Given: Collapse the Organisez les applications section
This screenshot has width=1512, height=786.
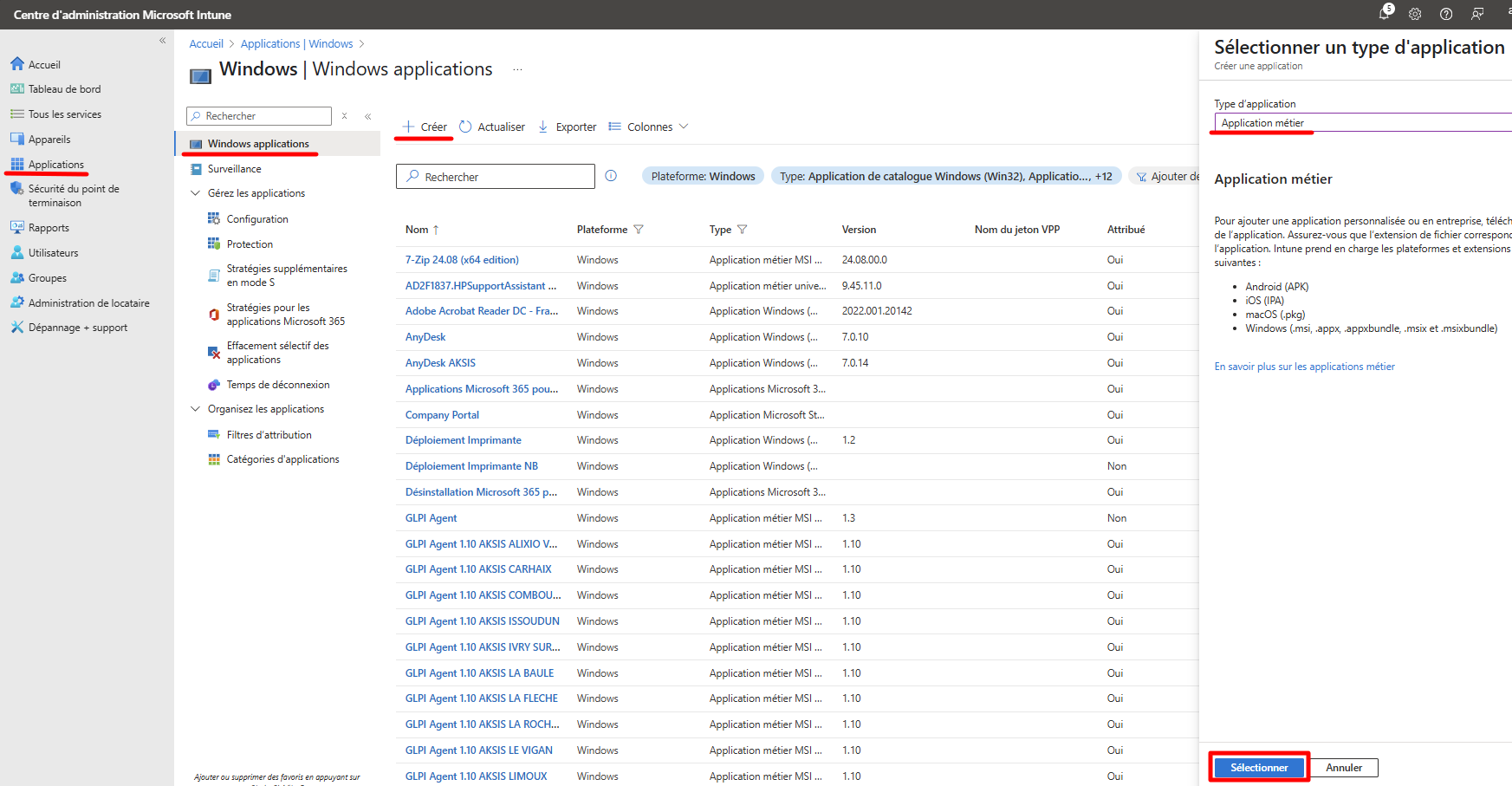Looking at the screenshot, I should [195, 409].
